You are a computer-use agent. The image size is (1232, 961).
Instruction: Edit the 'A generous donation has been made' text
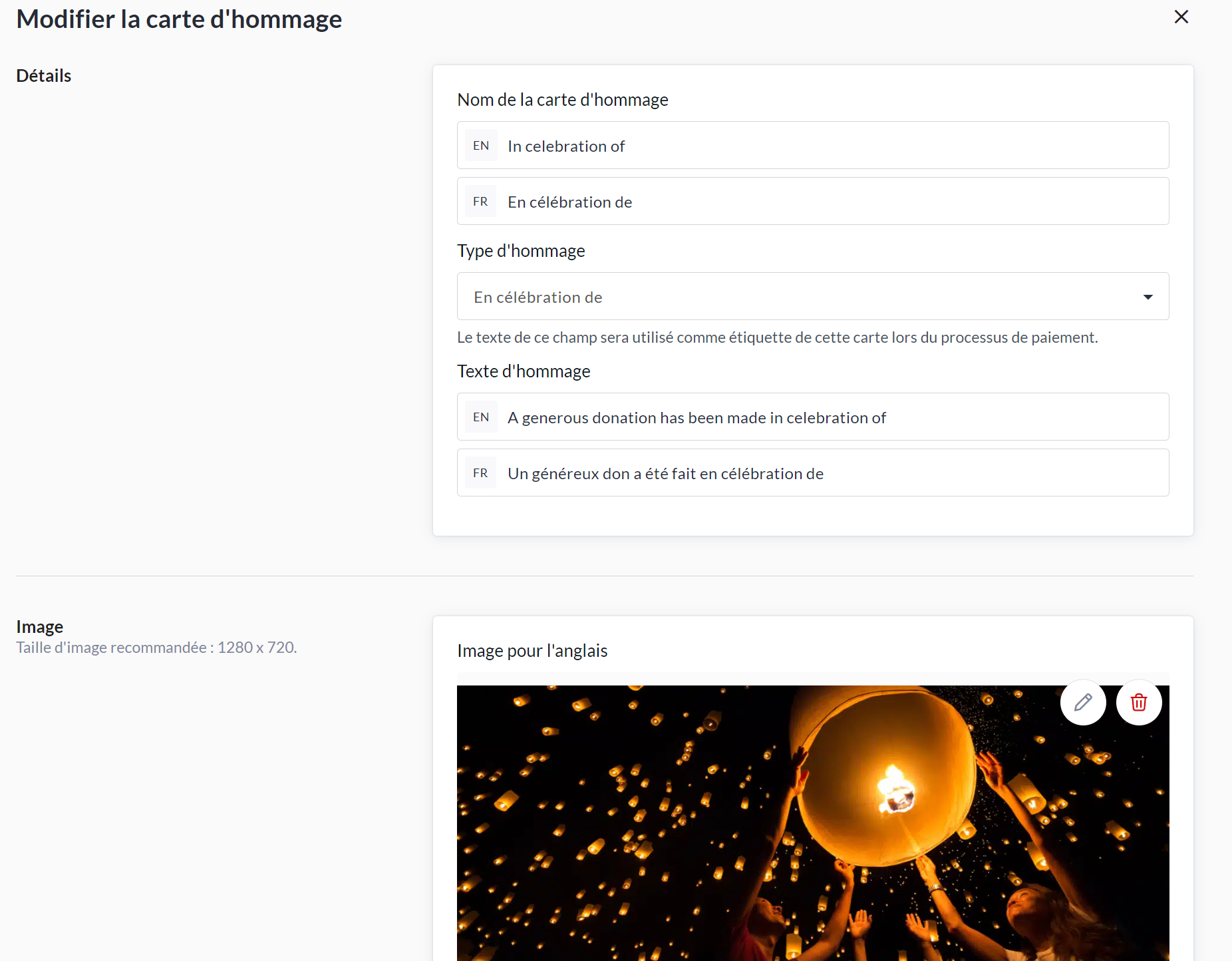[832, 417]
